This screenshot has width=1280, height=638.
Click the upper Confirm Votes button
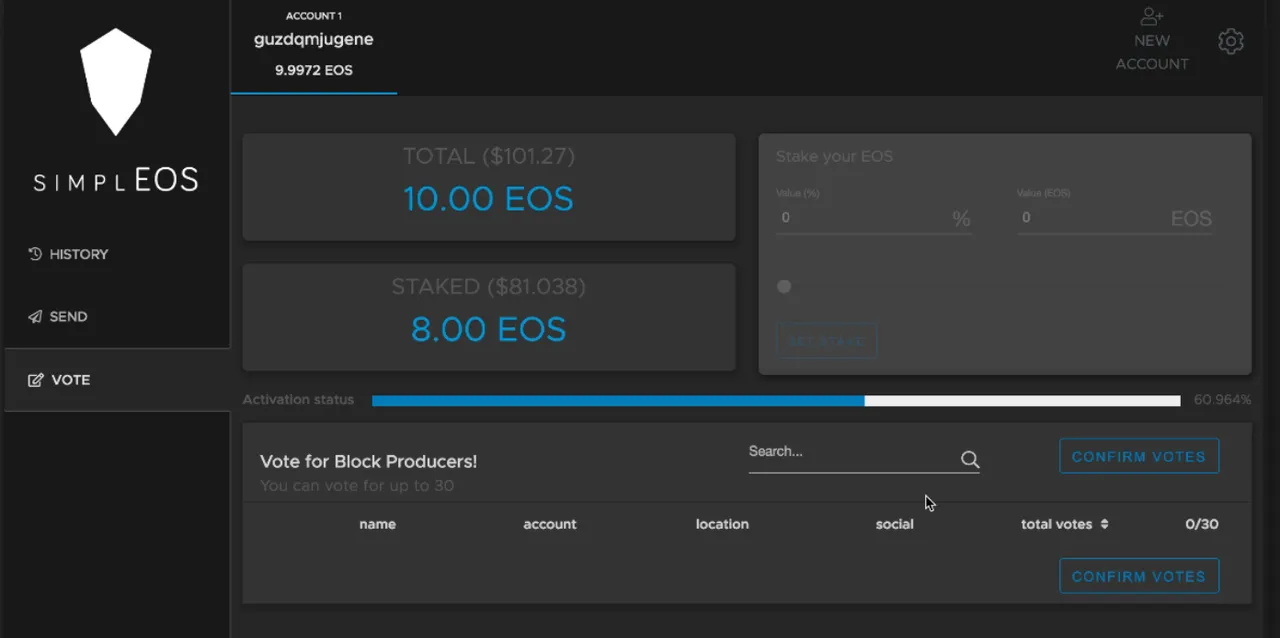[x=1139, y=456]
